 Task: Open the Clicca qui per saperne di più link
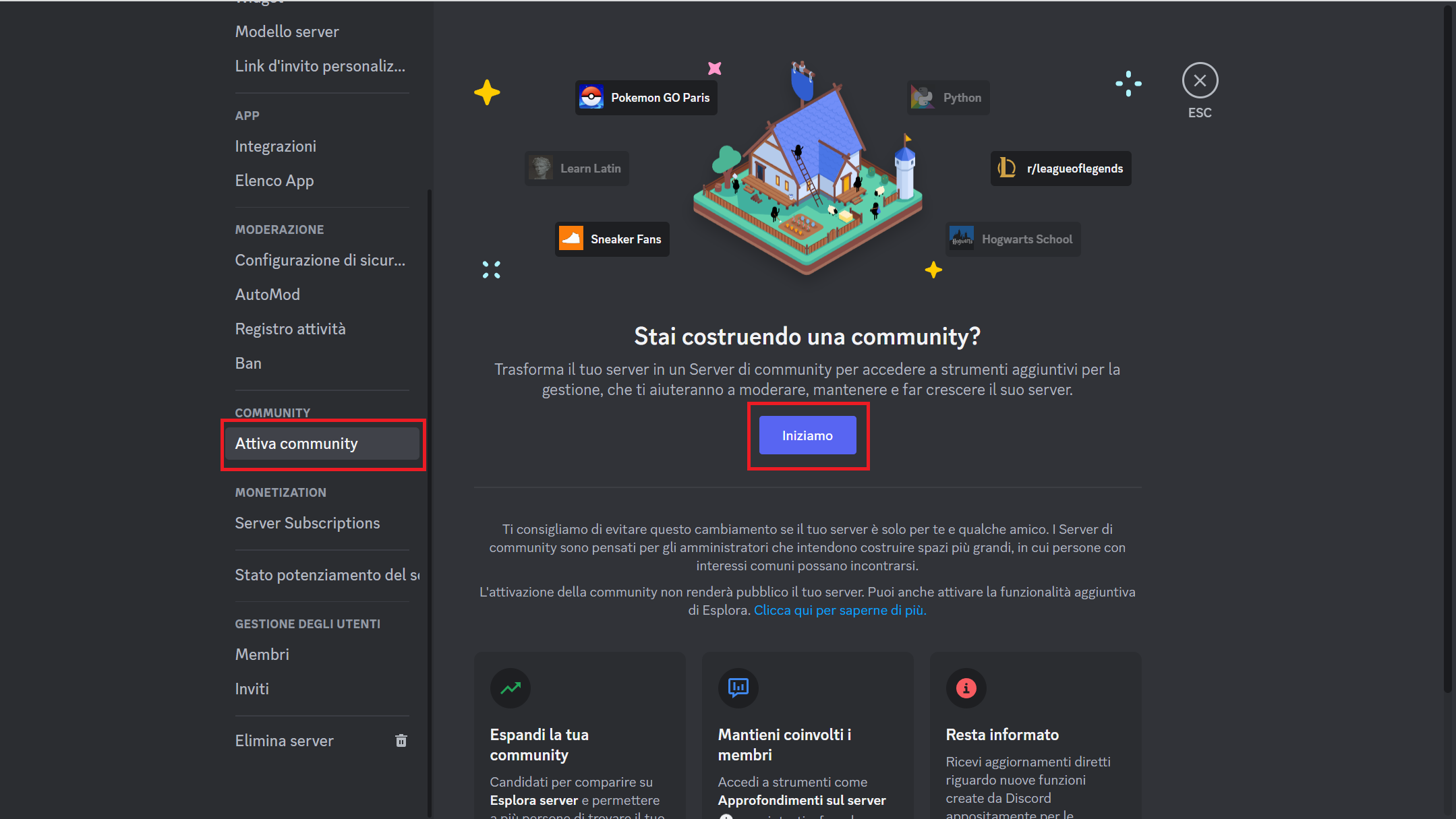[840, 609]
